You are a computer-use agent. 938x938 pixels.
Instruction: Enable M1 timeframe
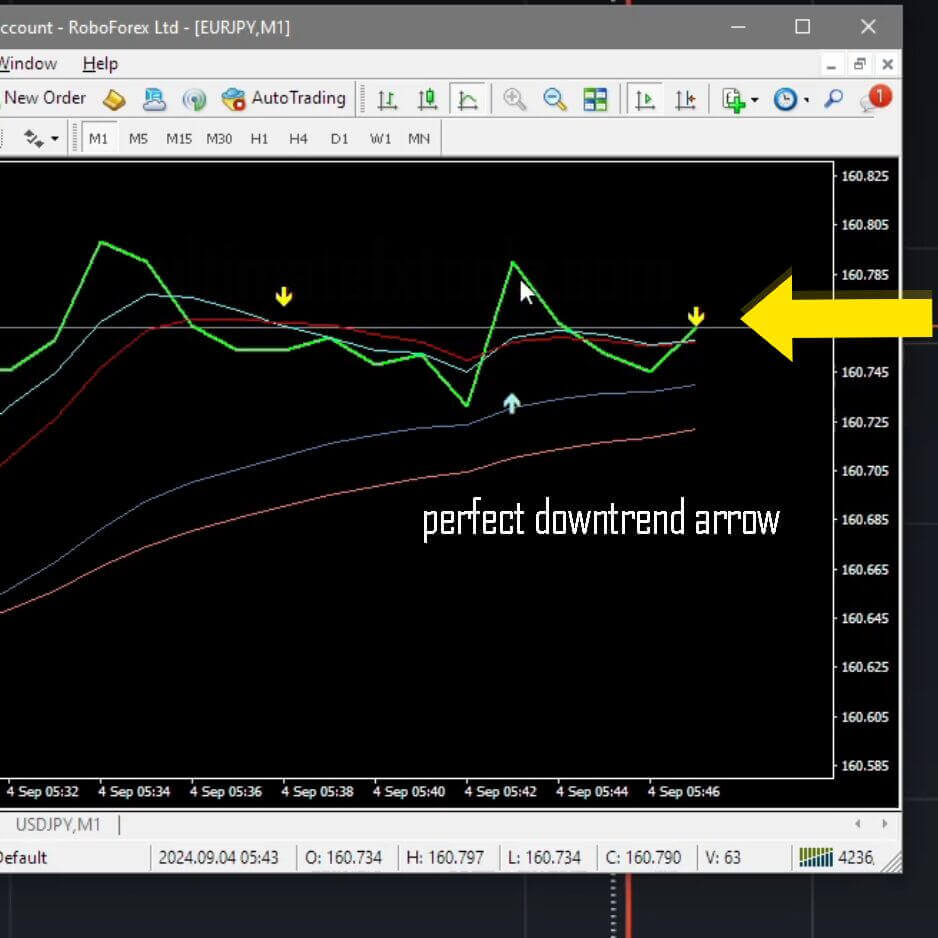(98, 139)
